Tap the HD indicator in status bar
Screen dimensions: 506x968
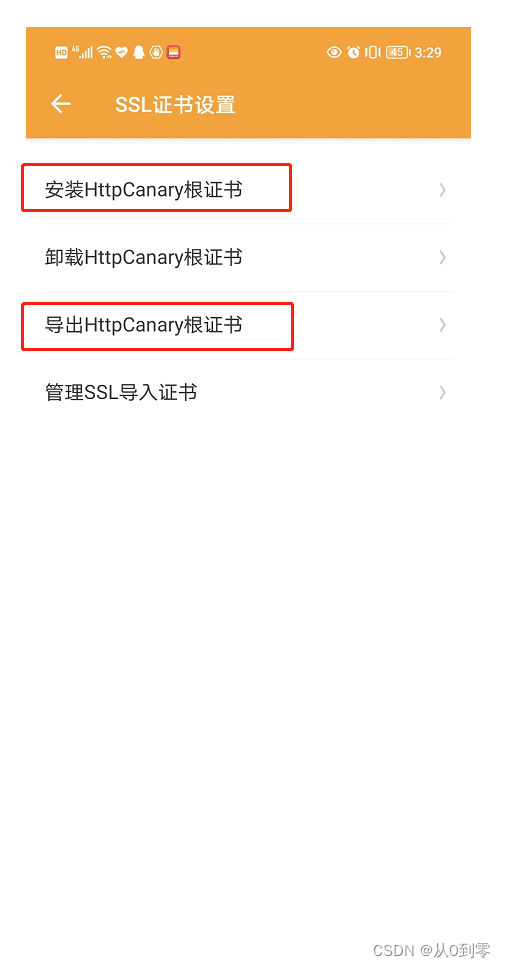click(61, 52)
